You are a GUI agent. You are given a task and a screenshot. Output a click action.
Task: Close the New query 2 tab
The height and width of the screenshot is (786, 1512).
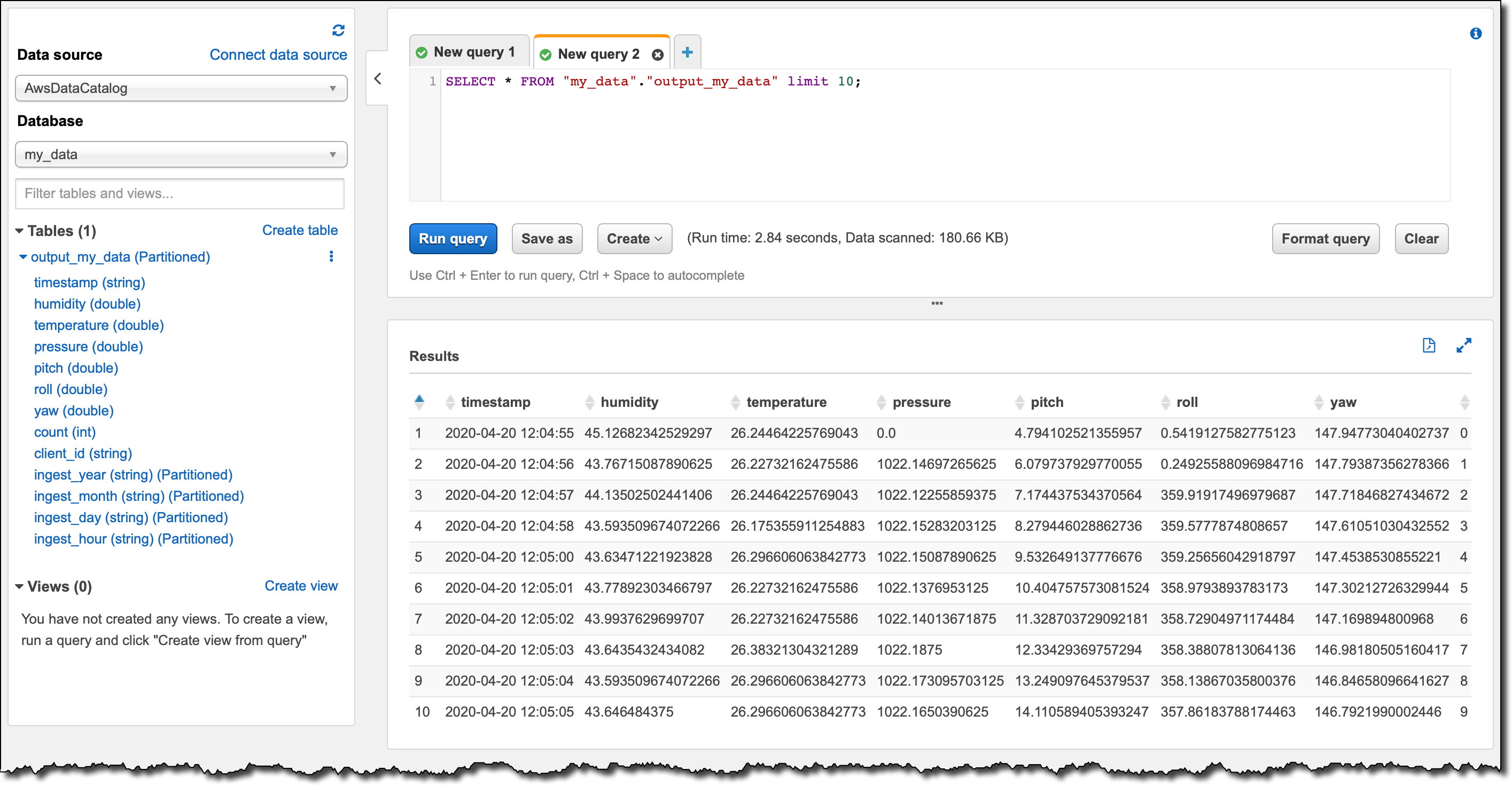(x=657, y=54)
